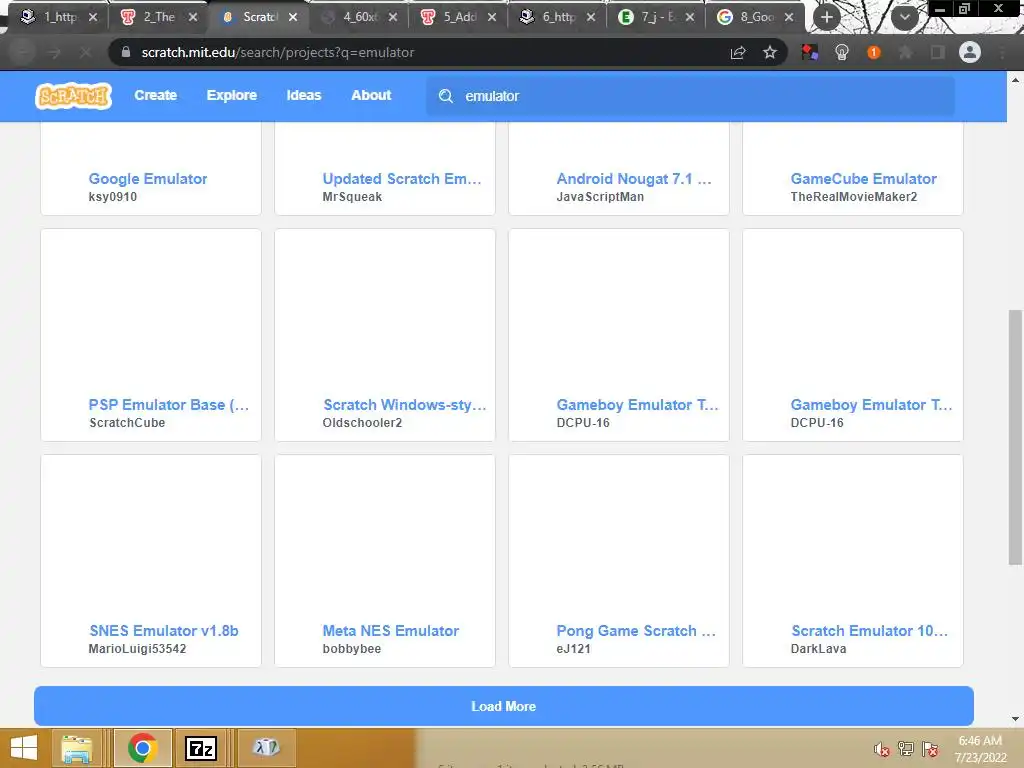Open File Explorer from taskbar
The image size is (1024, 768).
point(76,748)
